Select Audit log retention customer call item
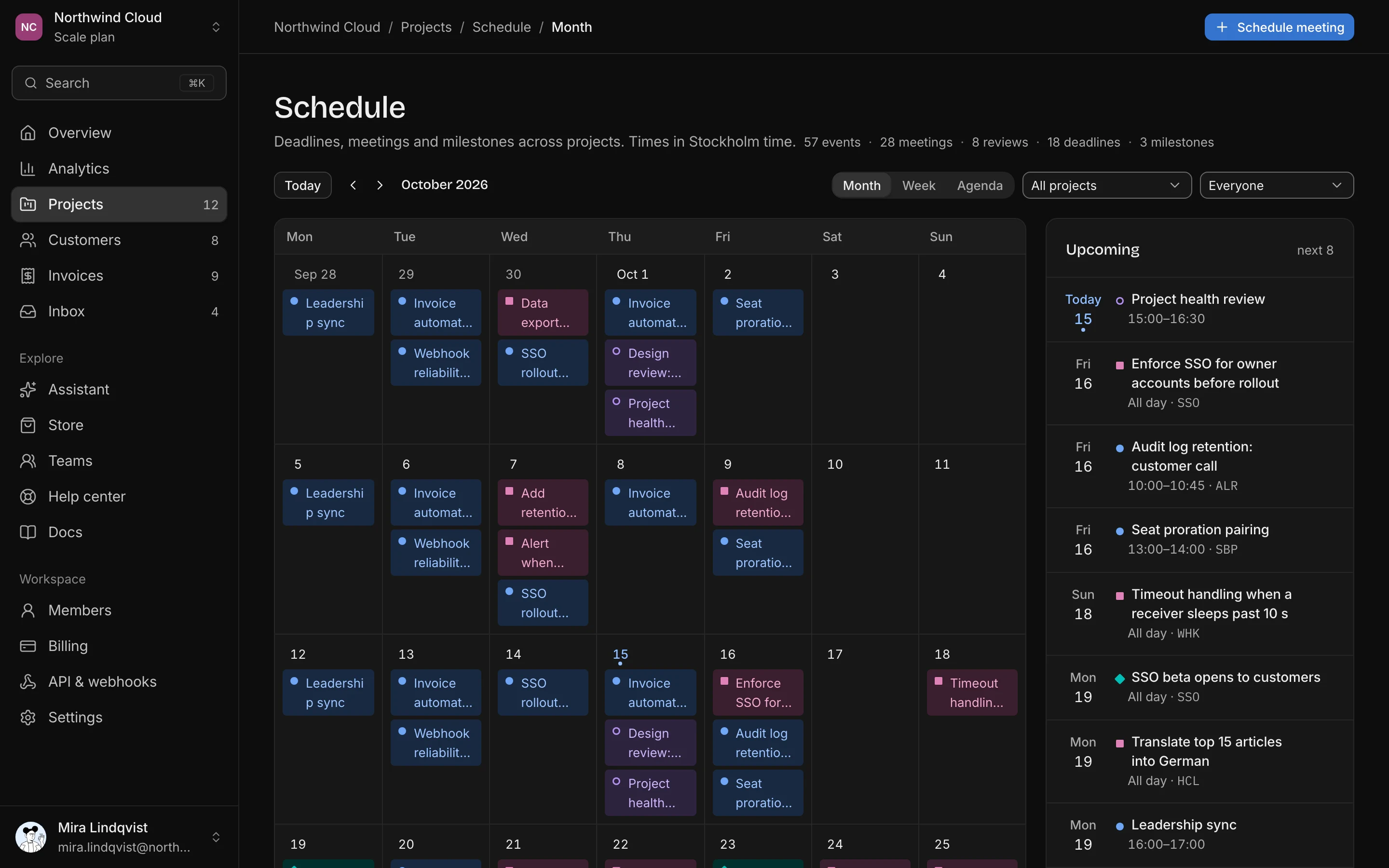Image resolution: width=1389 pixels, height=868 pixels. point(1199,467)
